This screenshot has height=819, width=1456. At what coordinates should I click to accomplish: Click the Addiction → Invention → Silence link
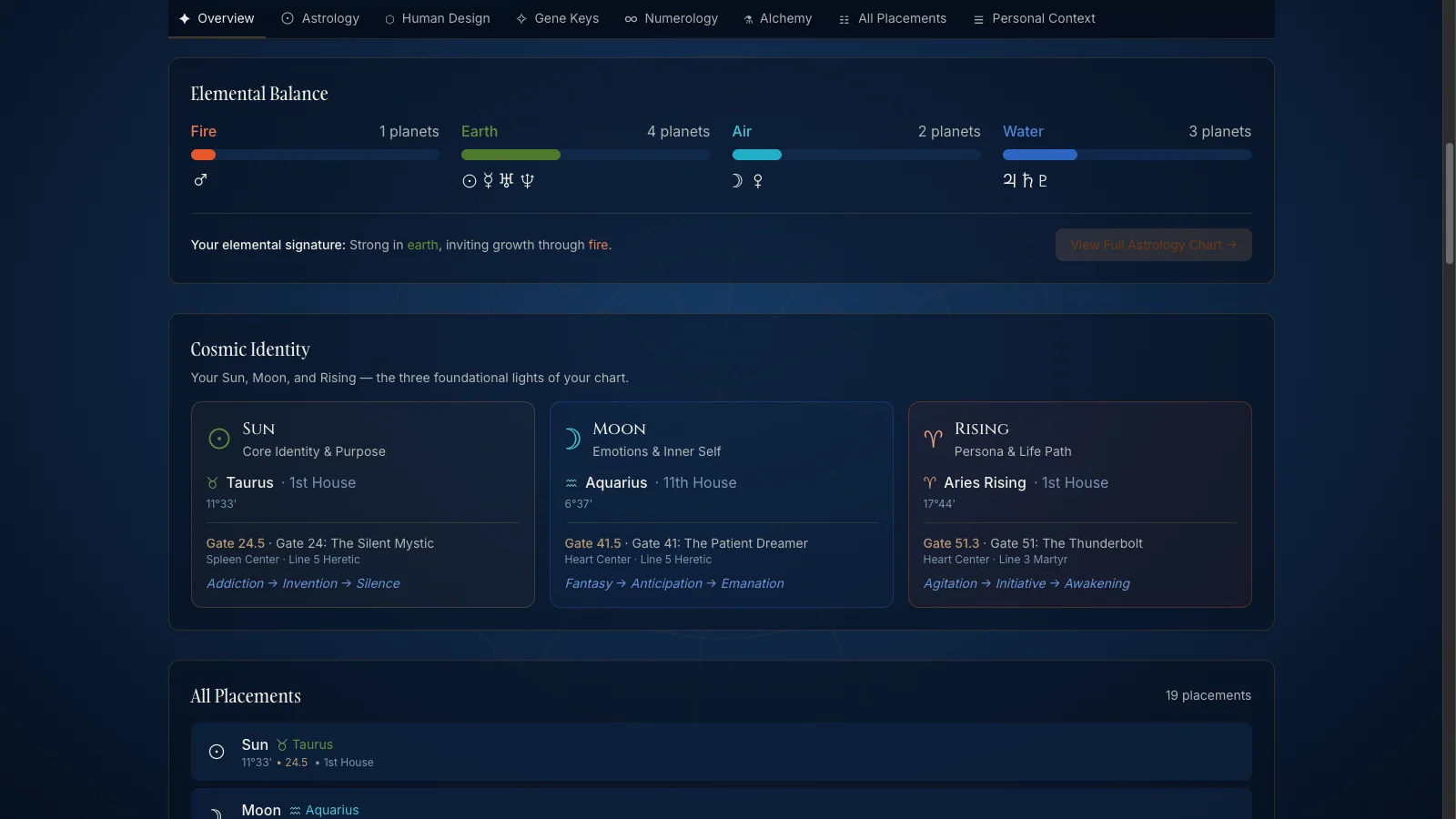click(x=303, y=583)
